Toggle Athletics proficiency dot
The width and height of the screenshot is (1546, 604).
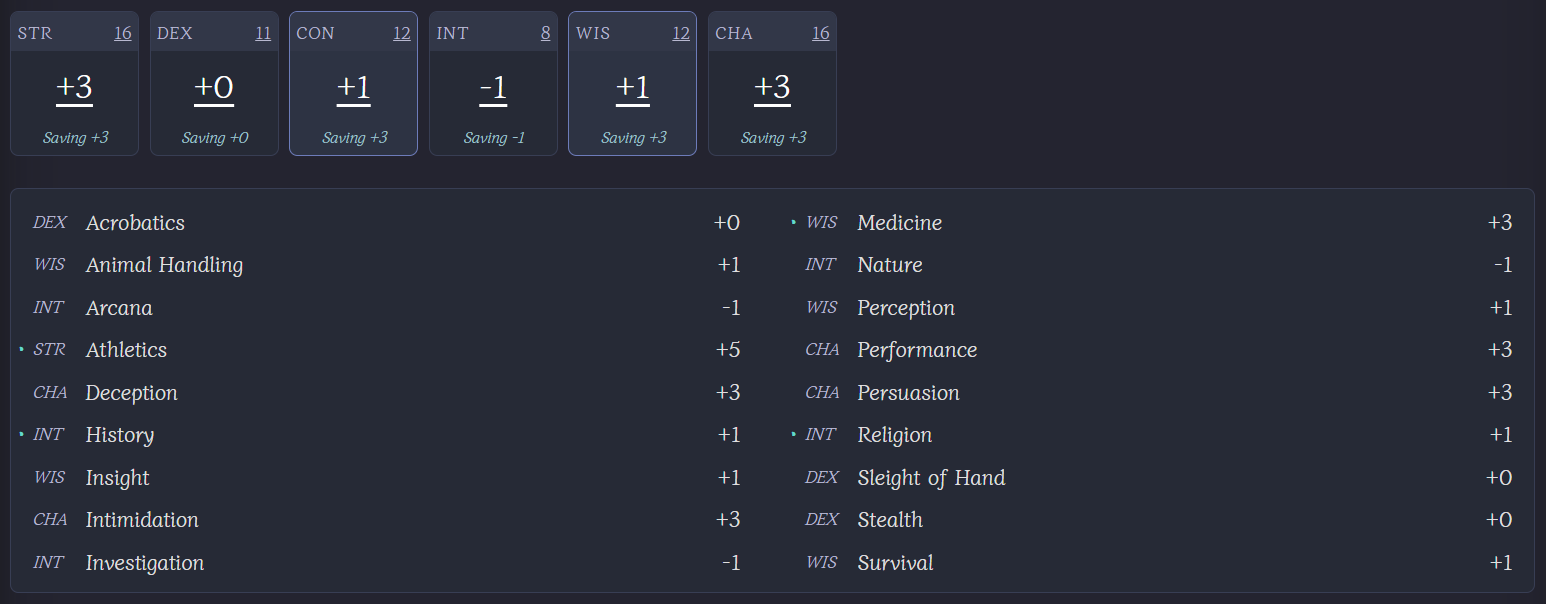[21, 349]
